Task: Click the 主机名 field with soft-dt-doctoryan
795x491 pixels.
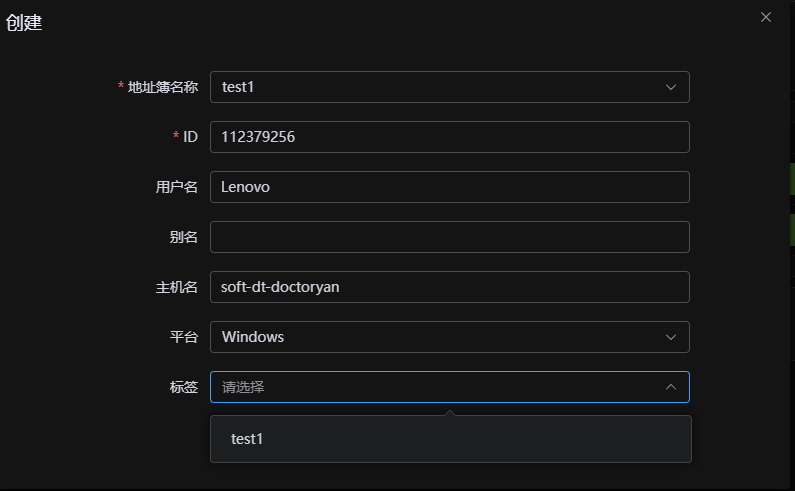Action: [450, 287]
